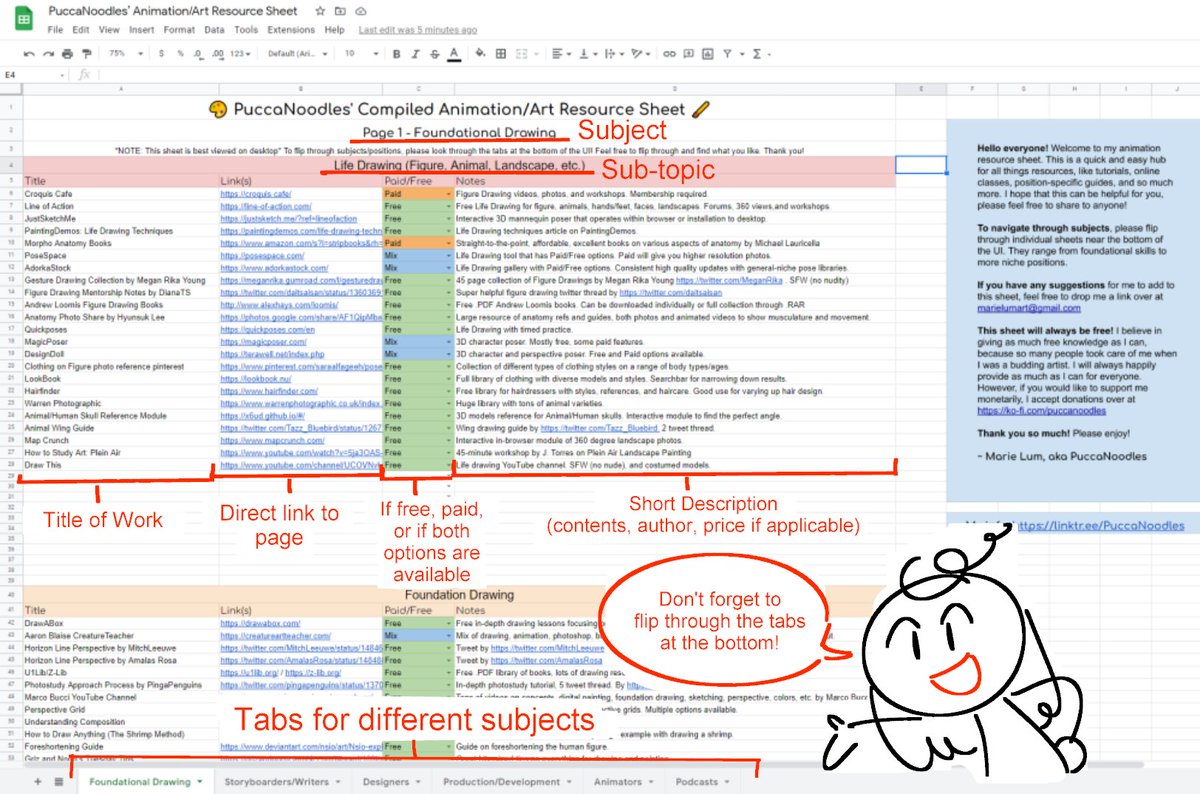Click the Move to folder icon
1200x794 pixels.
tap(340, 11)
